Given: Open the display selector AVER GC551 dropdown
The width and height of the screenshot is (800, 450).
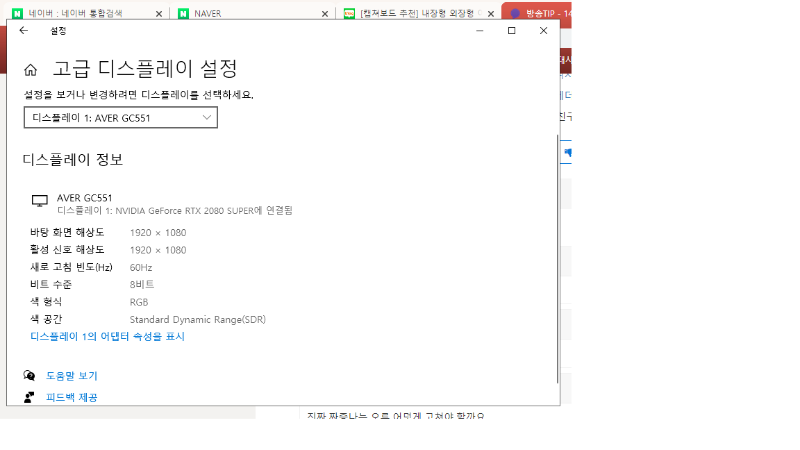Looking at the screenshot, I should pos(121,117).
